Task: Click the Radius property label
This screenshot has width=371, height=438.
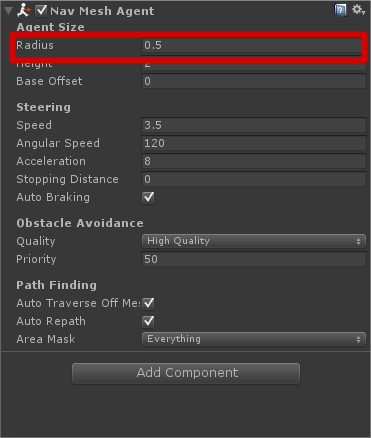Action: click(x=35, y=45)
